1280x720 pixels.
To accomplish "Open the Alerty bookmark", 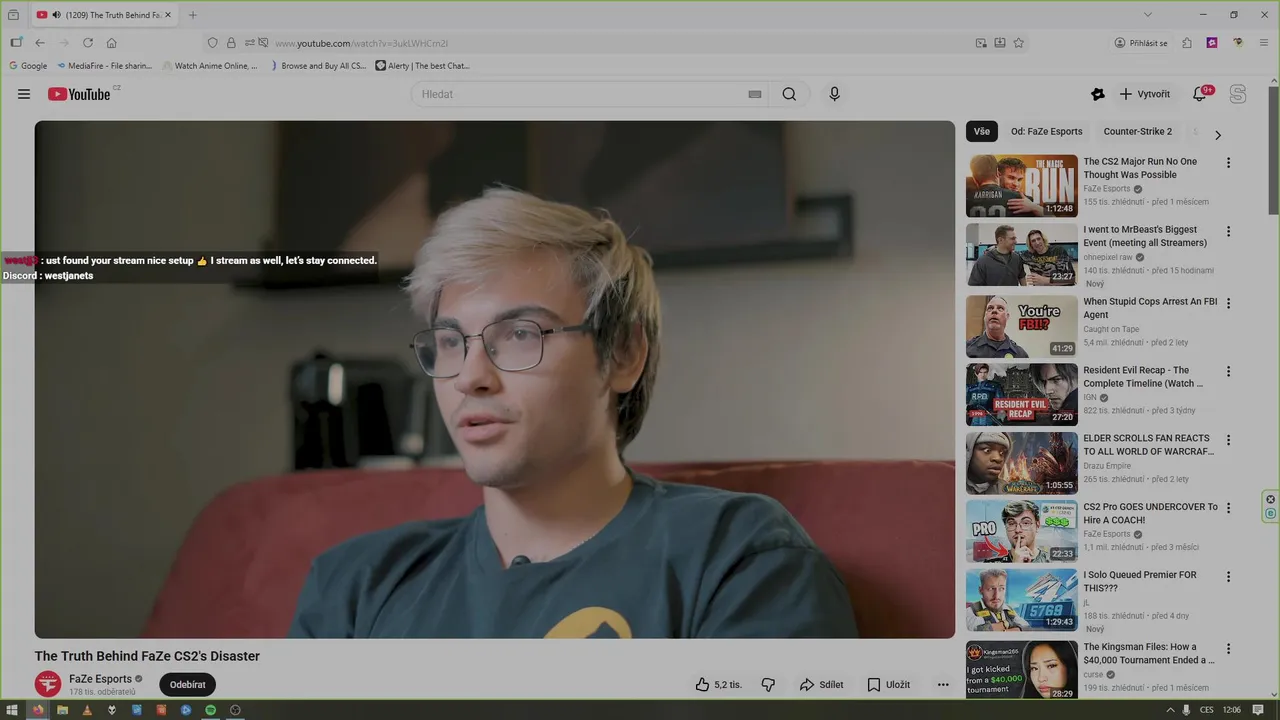I will 422,66.
